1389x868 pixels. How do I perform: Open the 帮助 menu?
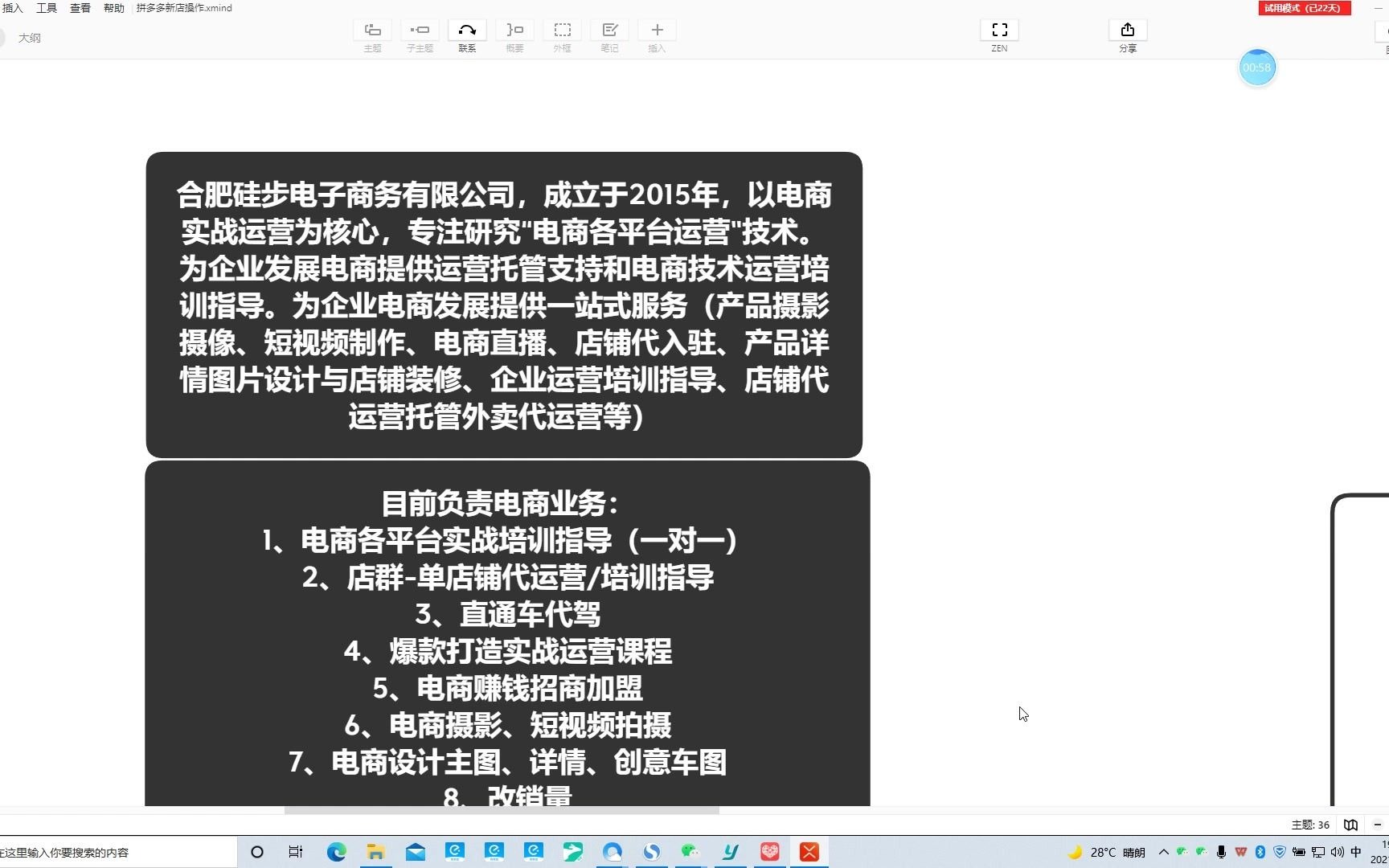(114, 8)
